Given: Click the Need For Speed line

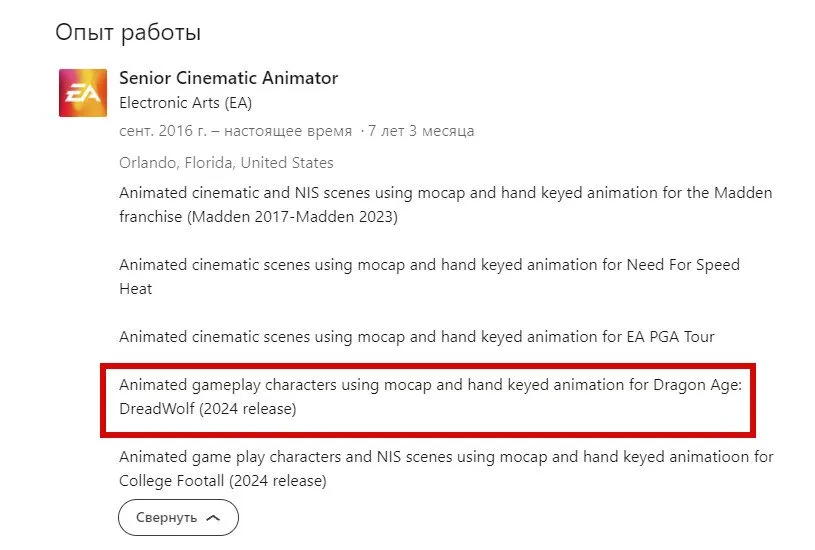Looking at the screenshot, I should [429, 265].
